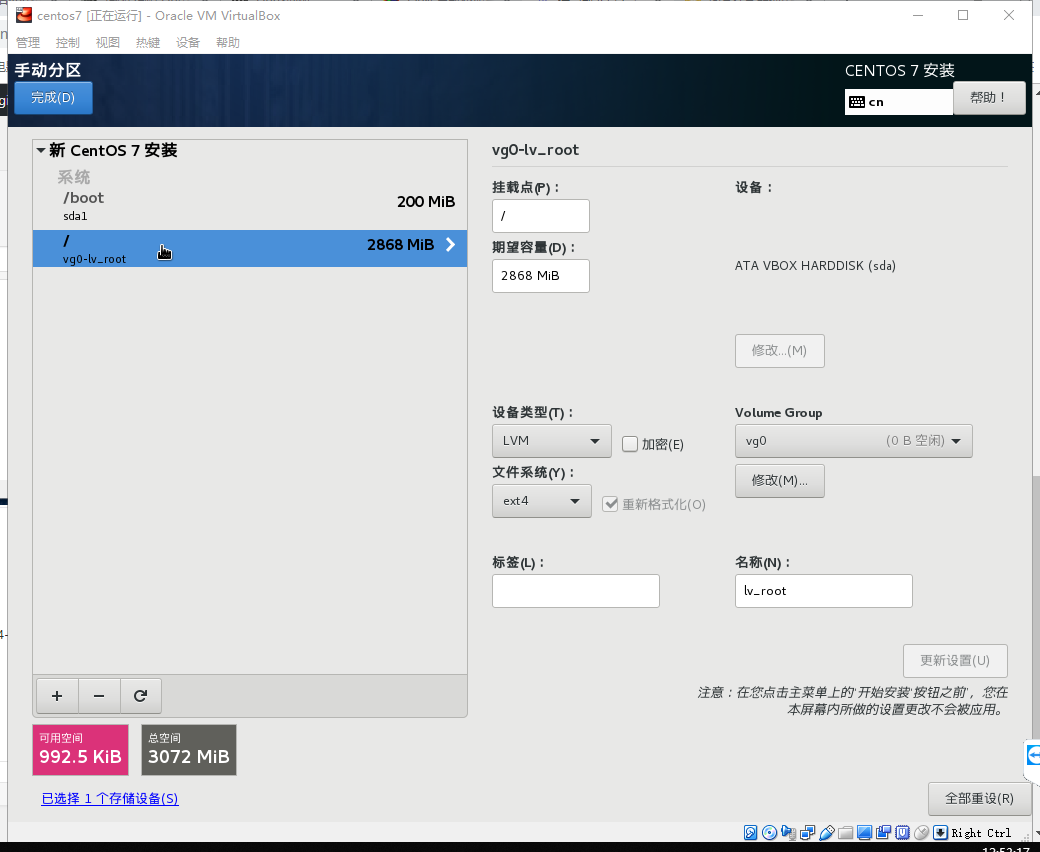Click the 200 MiB size of /boot
The height and width of the screenshot is (852, 1040).
[x=426, y=202]
